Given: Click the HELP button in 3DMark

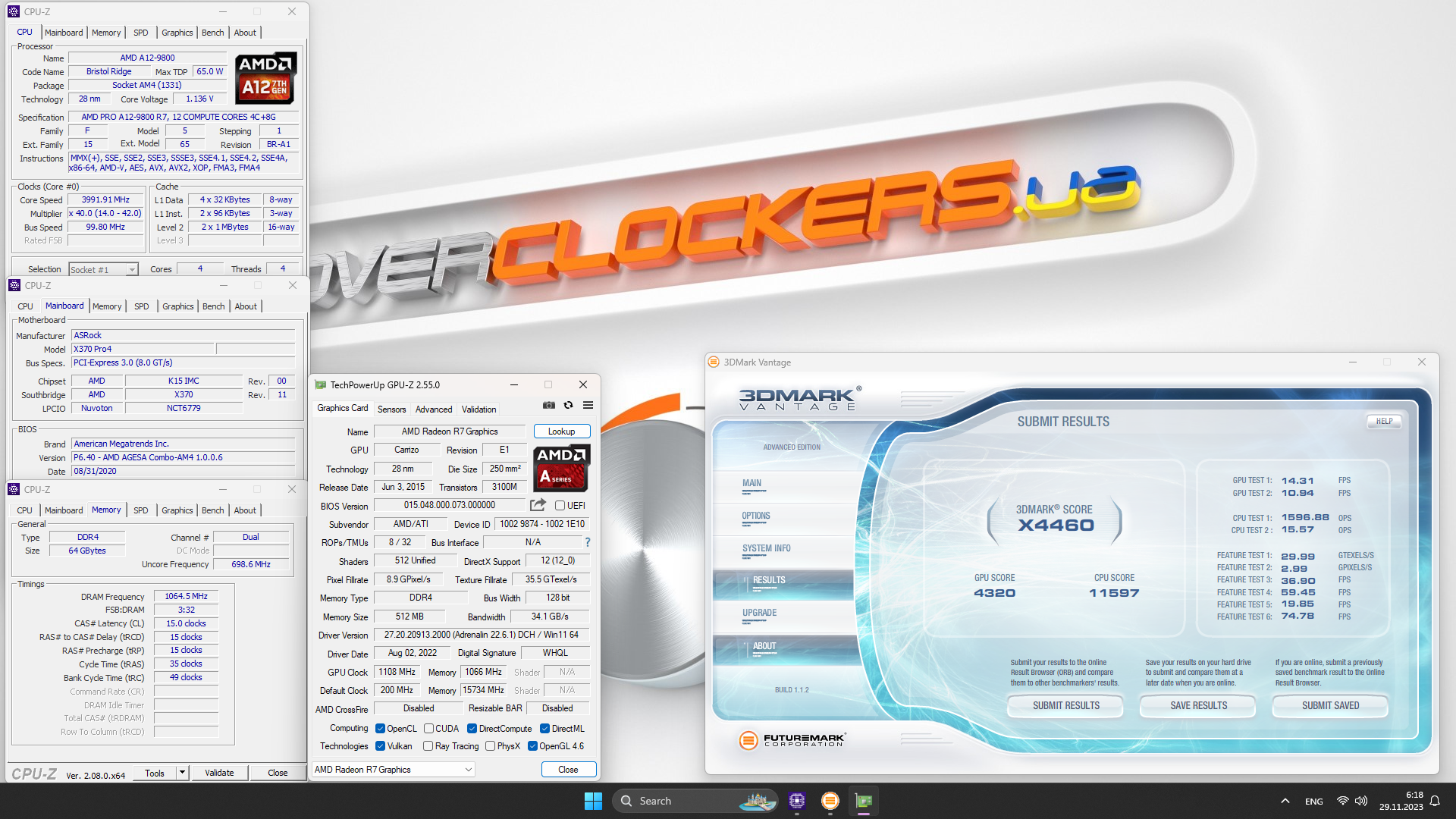Looking at the screenshot, I should tap(1385, 421).
